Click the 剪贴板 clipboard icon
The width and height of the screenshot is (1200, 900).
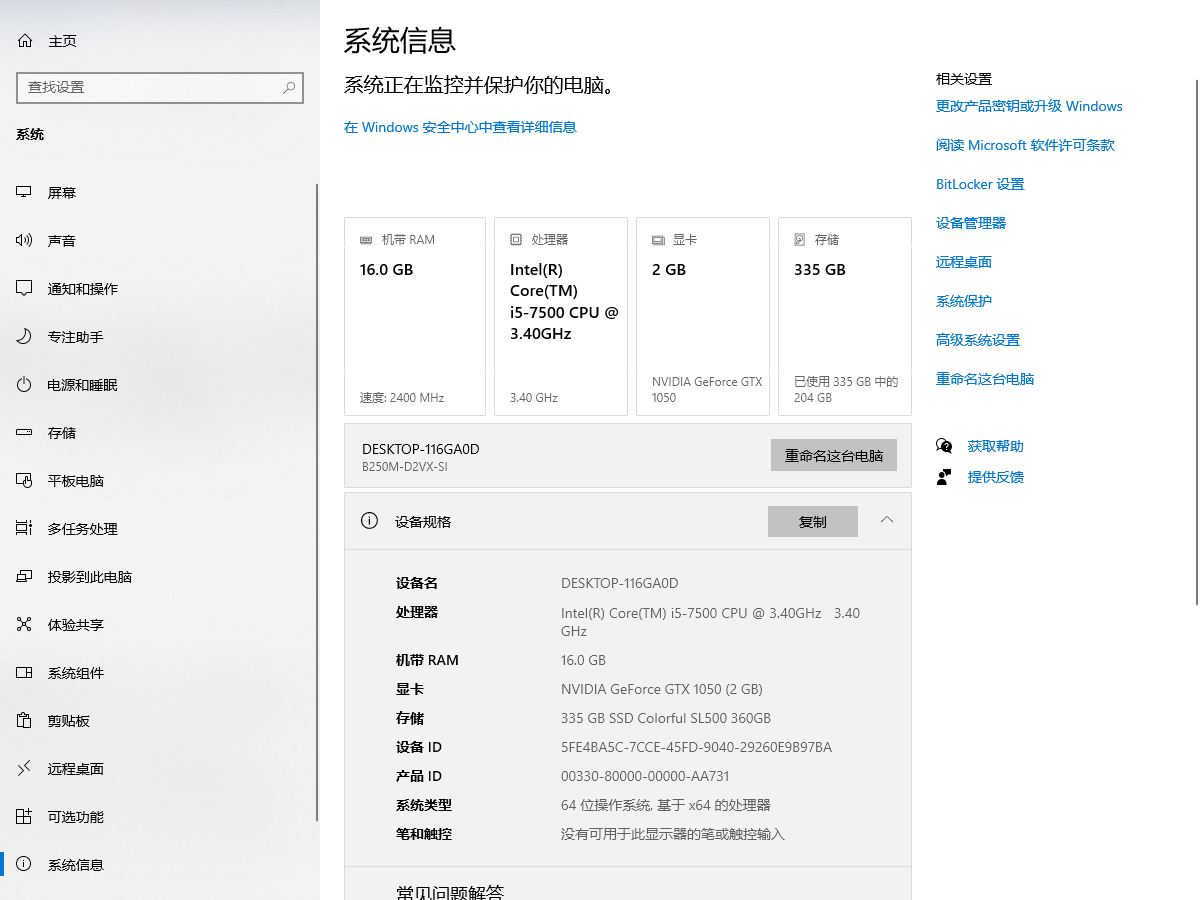click(22, 720)
